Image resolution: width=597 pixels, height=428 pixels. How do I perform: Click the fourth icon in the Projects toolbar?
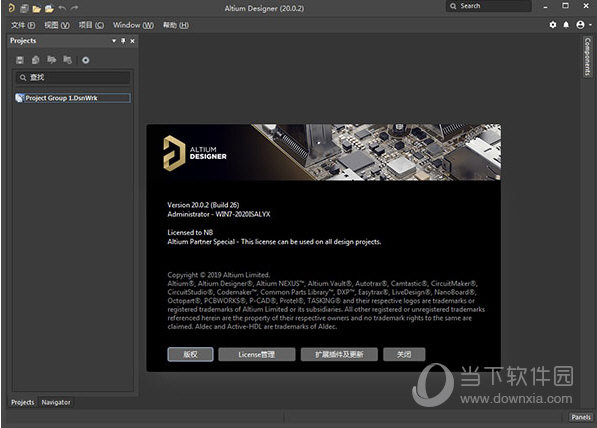click(67, 60)
